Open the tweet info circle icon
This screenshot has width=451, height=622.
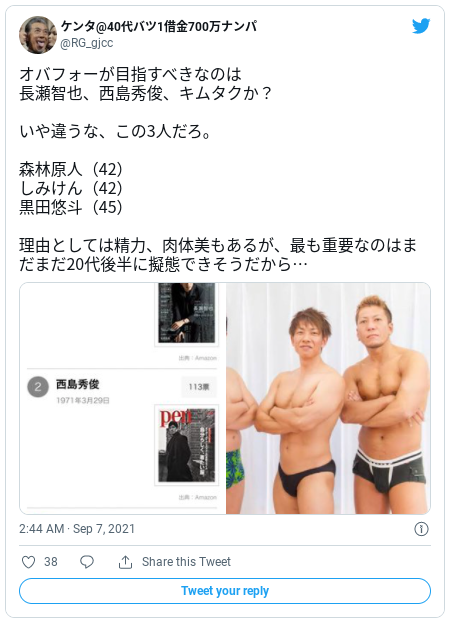[421, 529]
